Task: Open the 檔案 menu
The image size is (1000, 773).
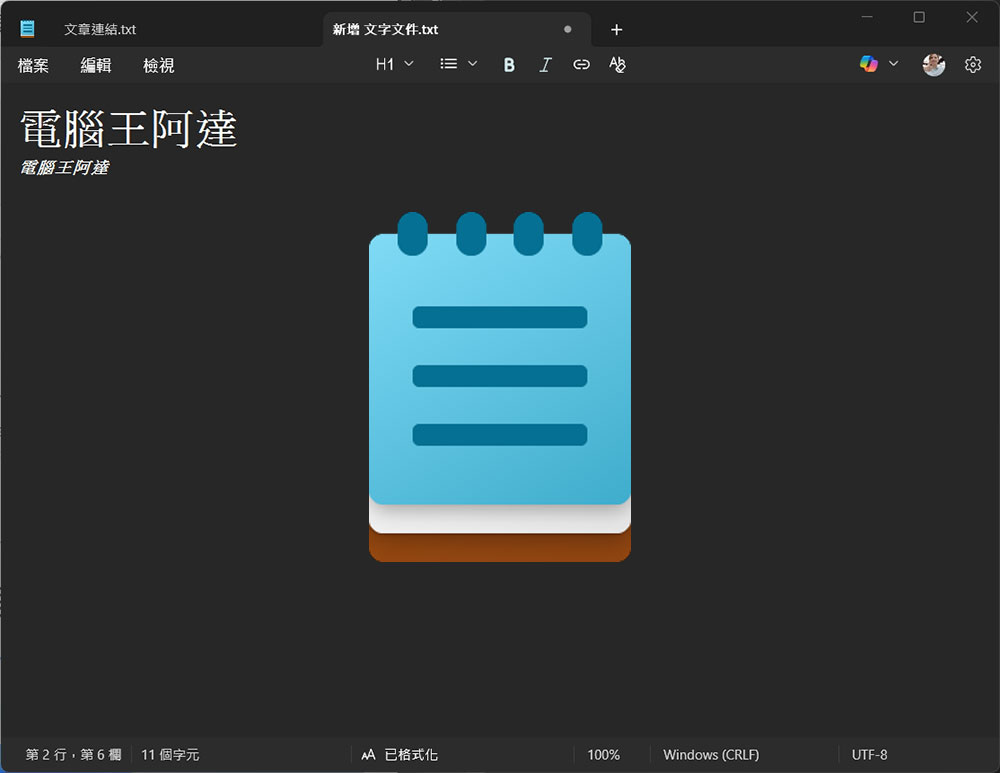Action: tap(33, 65)
